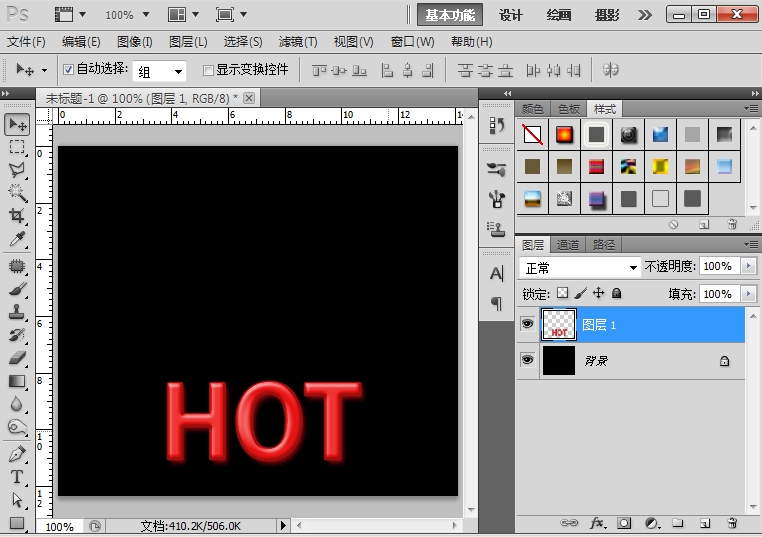
Task: Select the Eyedropper tool
Action: (x=17, y=239)
